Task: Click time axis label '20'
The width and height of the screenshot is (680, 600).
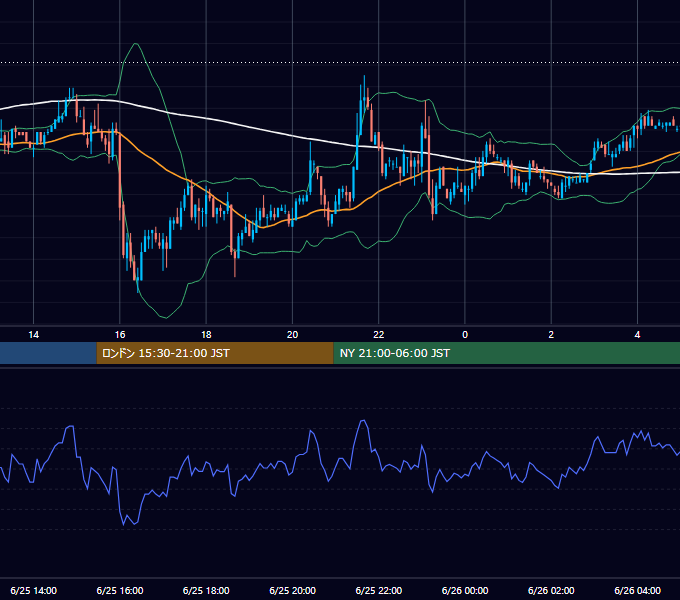Action: coord(292,334)
